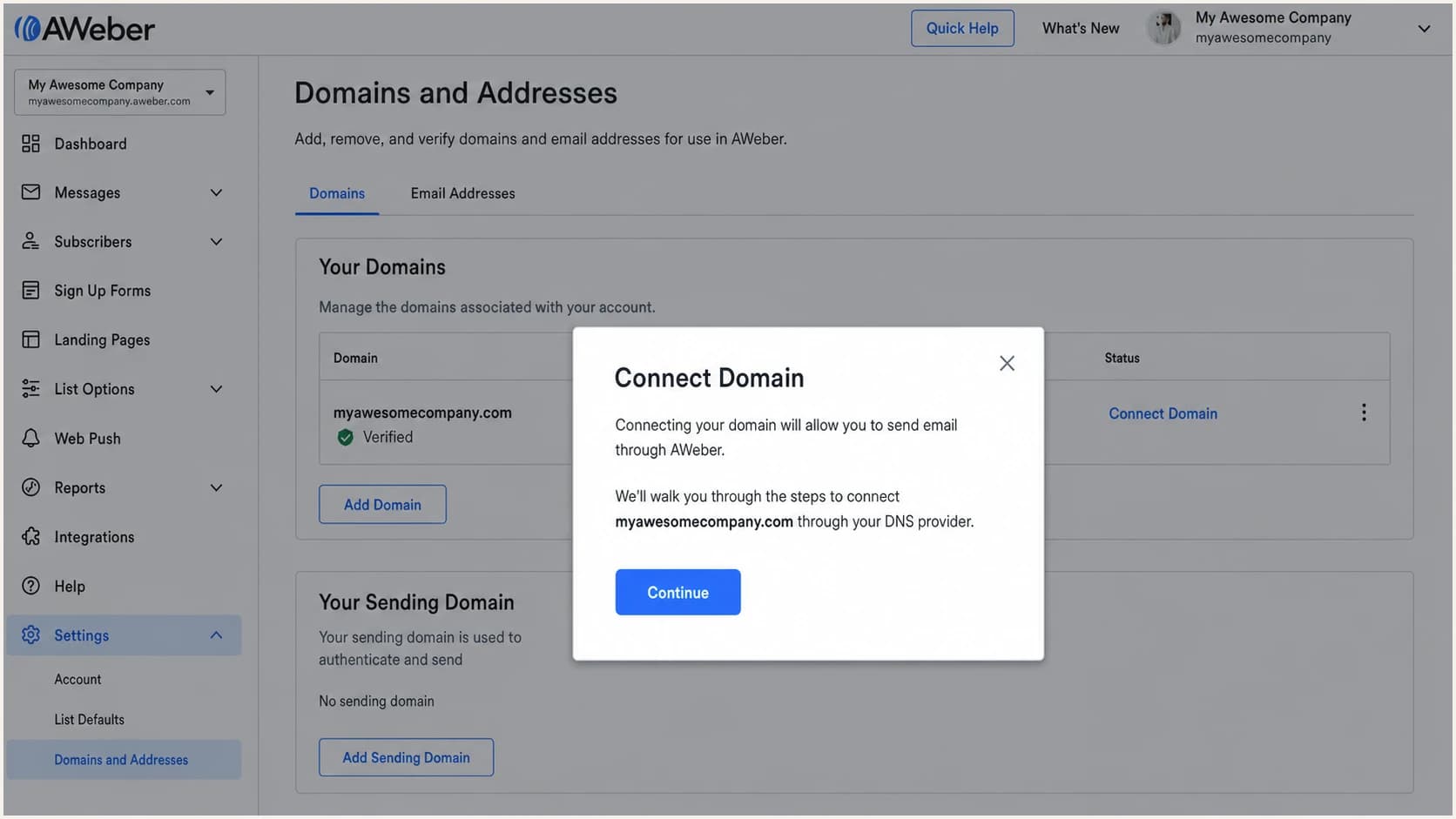Click the List Options sliders icon
The image size is (1456, 819).
tap(30, 389)
